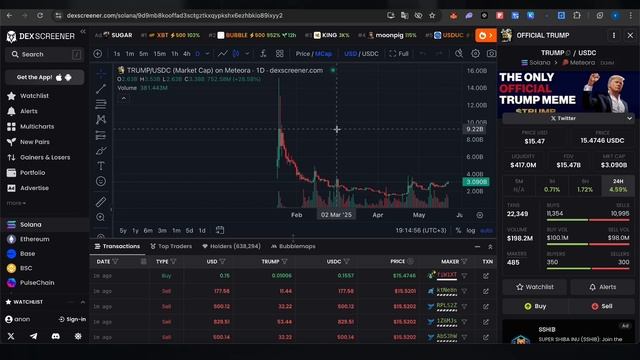Open the DATE column filter
Viewport: 640px width, 360px height.
[x=116, y=261]
